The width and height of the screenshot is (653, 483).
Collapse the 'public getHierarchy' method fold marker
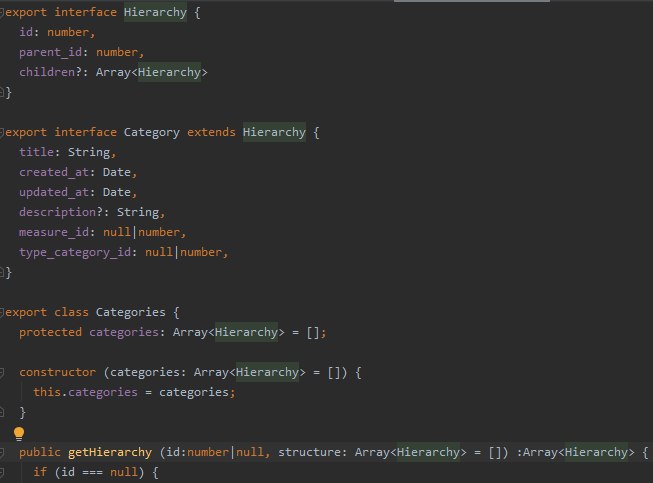coord(2,452)
